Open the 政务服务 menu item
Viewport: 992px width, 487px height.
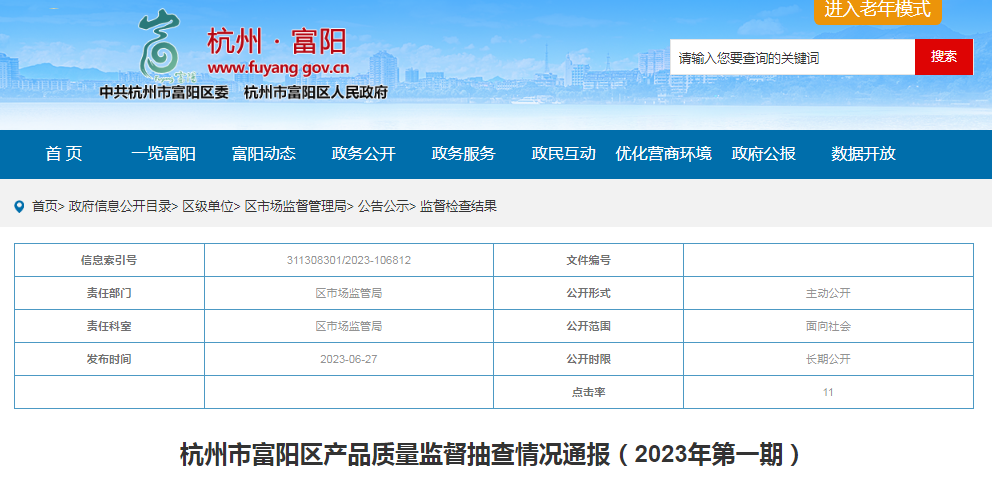[464, 154]
